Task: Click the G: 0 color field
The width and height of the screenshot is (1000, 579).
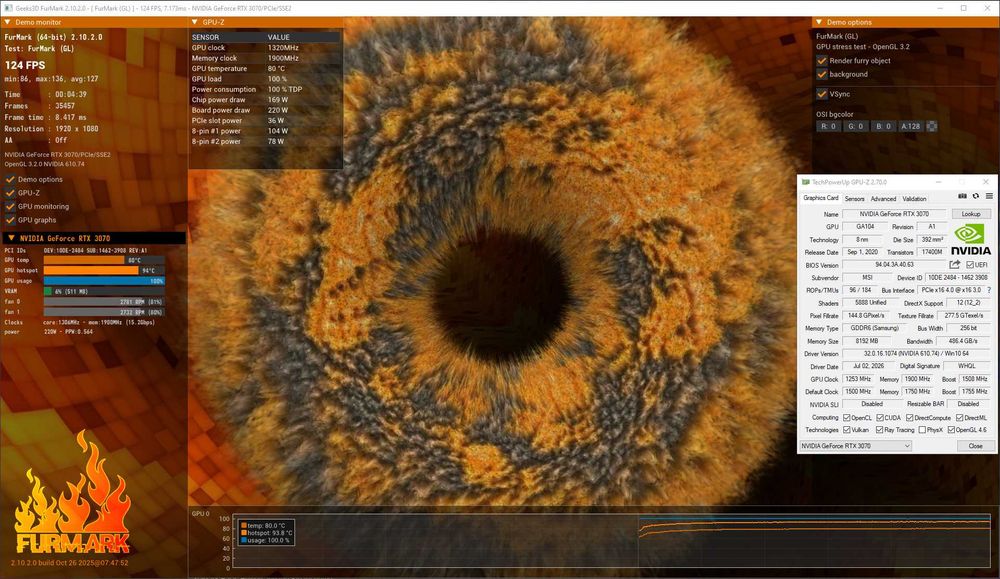Action: tap(855, 126)
